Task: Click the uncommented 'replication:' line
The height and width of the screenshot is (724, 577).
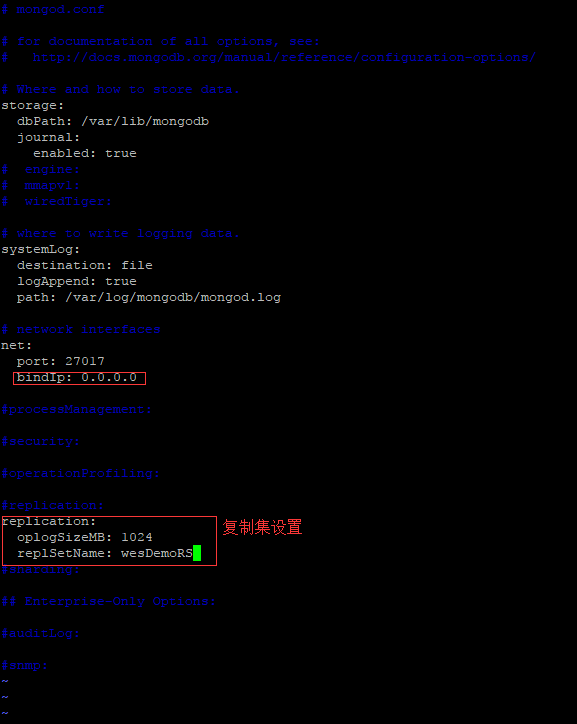Action: (x=48, y=521)
